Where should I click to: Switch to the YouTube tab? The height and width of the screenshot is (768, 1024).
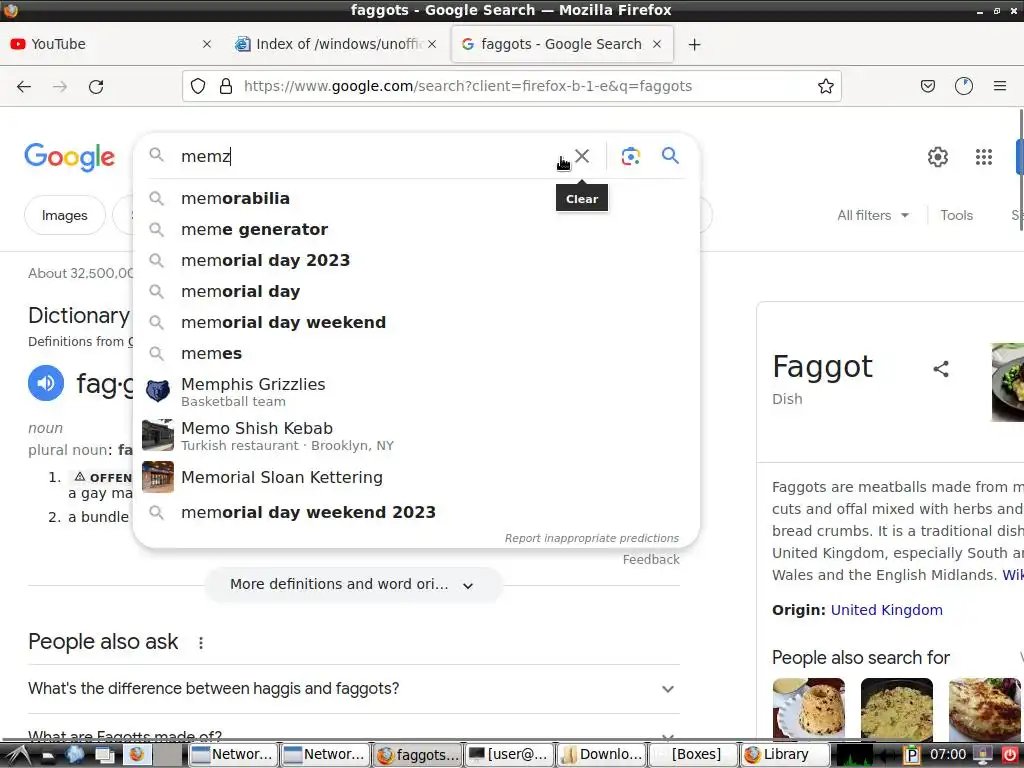111,44
